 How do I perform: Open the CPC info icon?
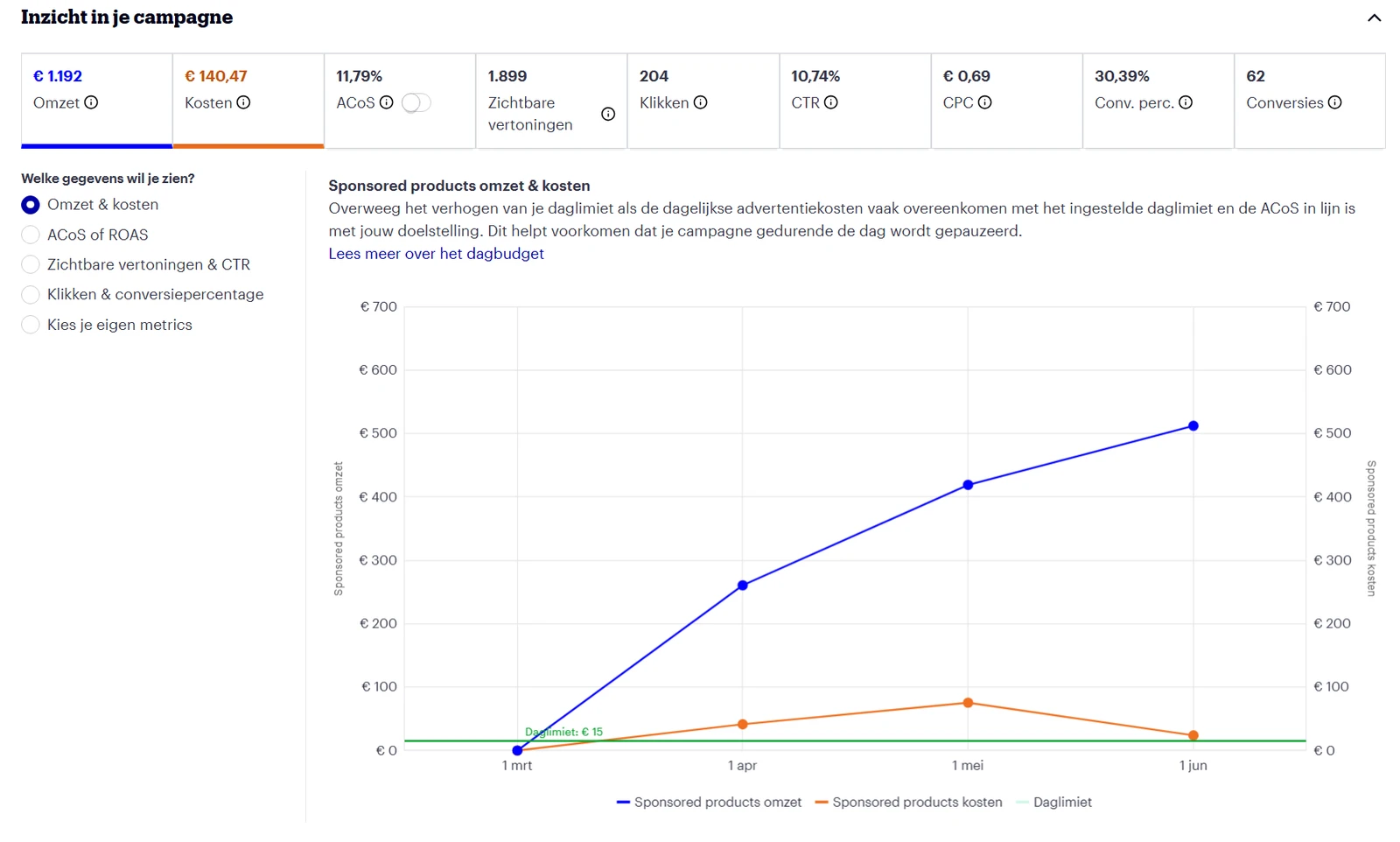click(x=984, y=102)
